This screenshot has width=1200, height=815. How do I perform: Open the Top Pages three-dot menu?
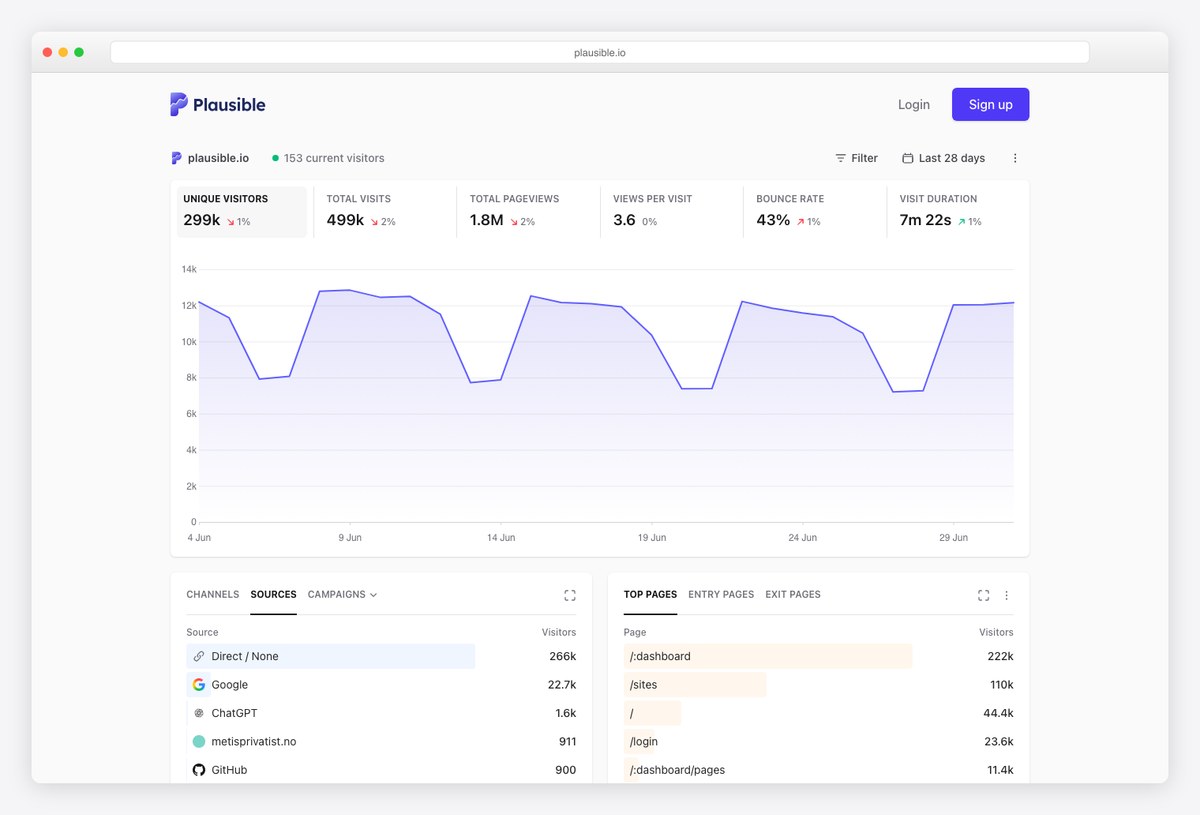pos(1007,595)
